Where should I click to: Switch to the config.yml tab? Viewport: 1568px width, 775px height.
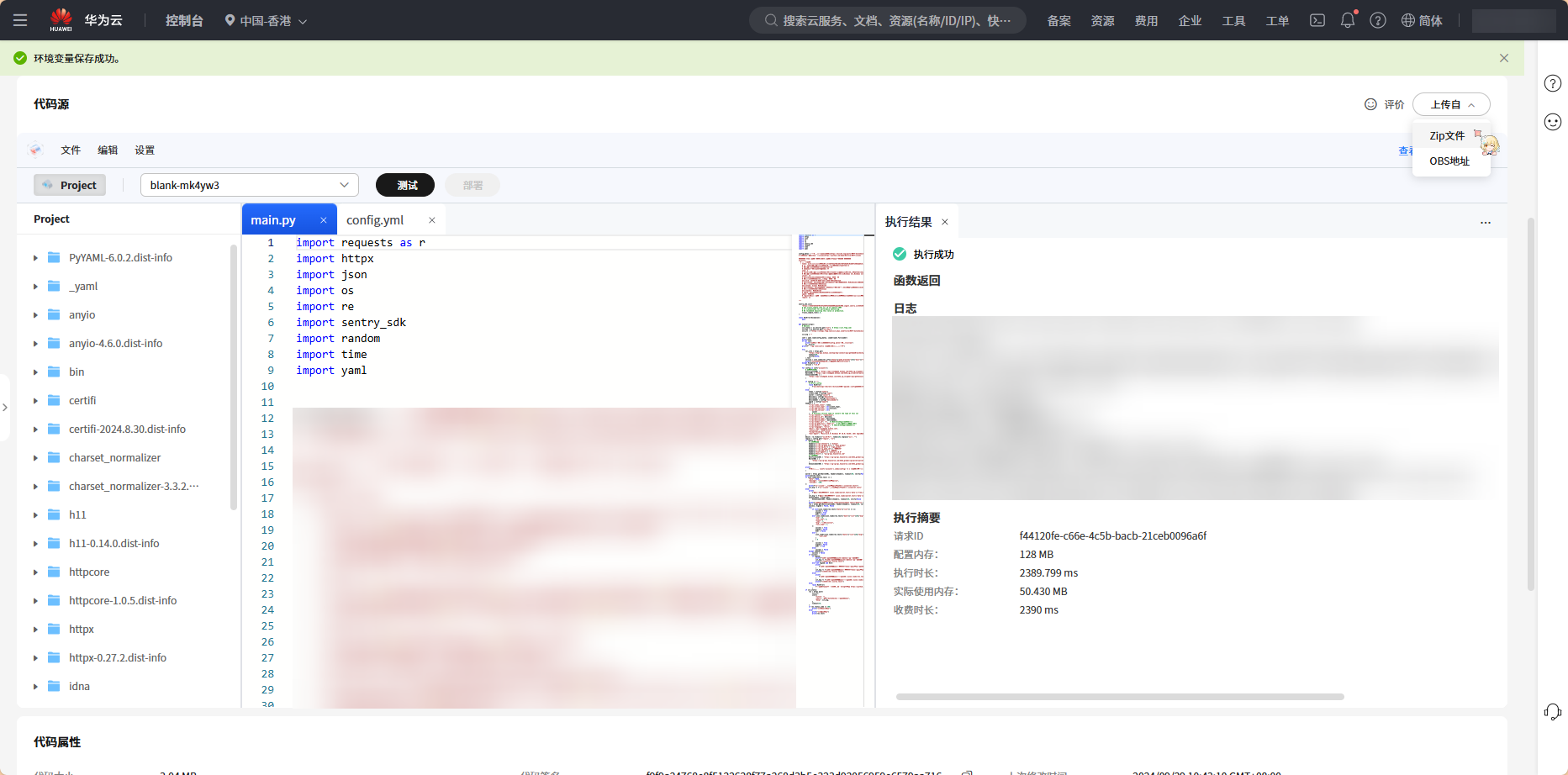click(x=375, y=220)
